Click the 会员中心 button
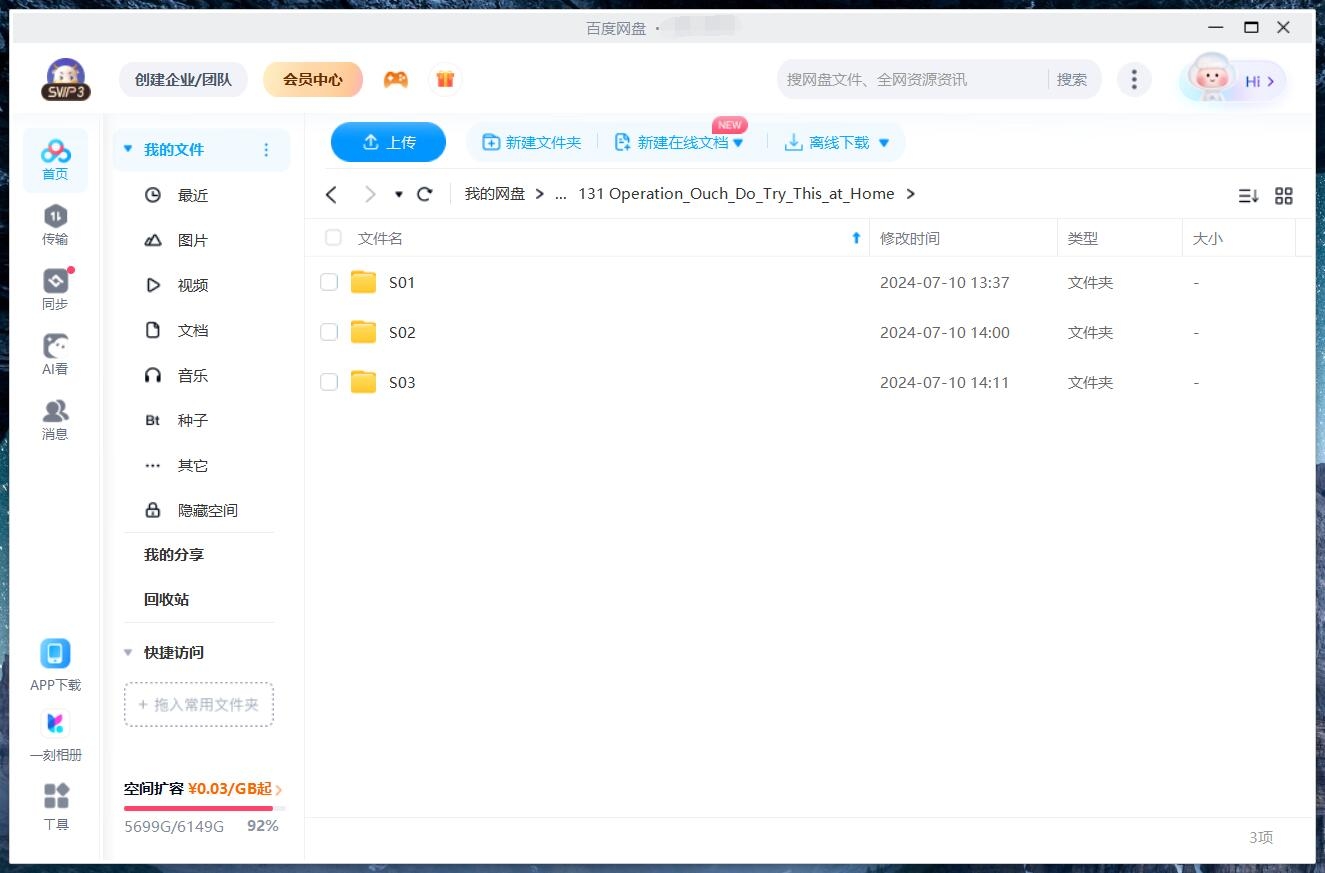Viewport: 1325px width, 873px height. 312,79
